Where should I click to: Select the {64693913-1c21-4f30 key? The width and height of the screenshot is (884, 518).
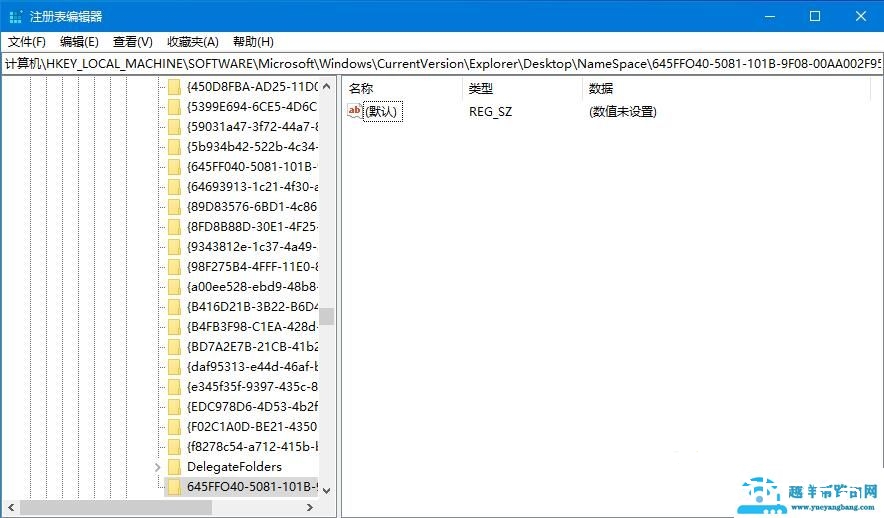click(252, 187)
